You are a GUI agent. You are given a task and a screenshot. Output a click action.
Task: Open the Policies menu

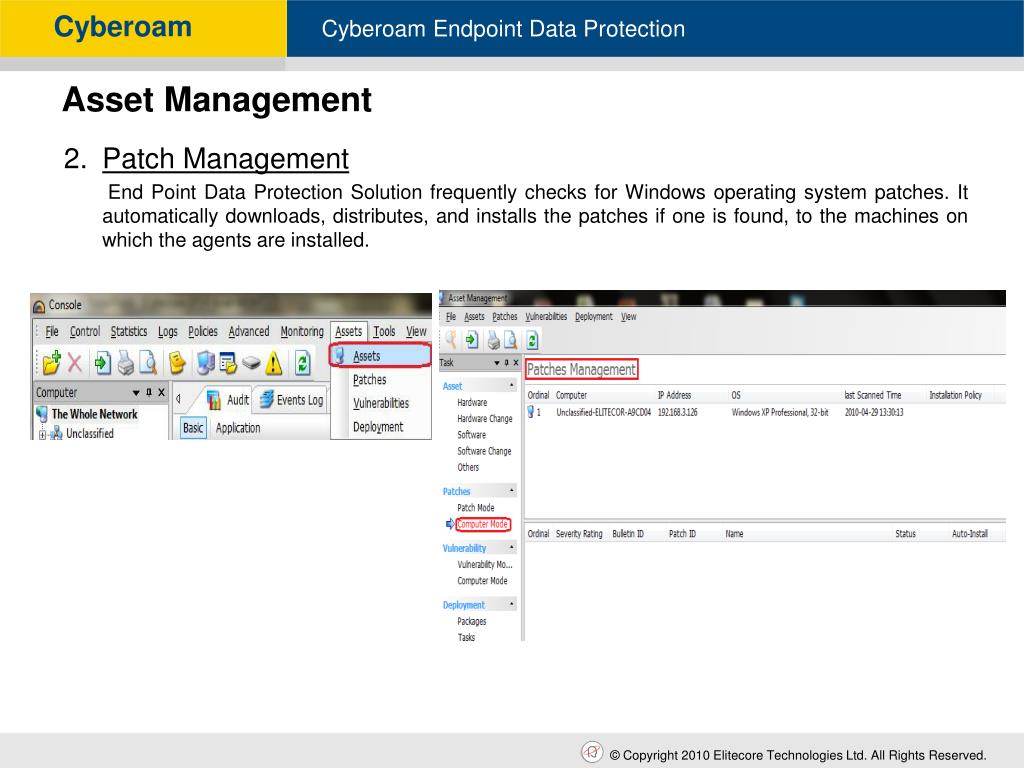202,331
